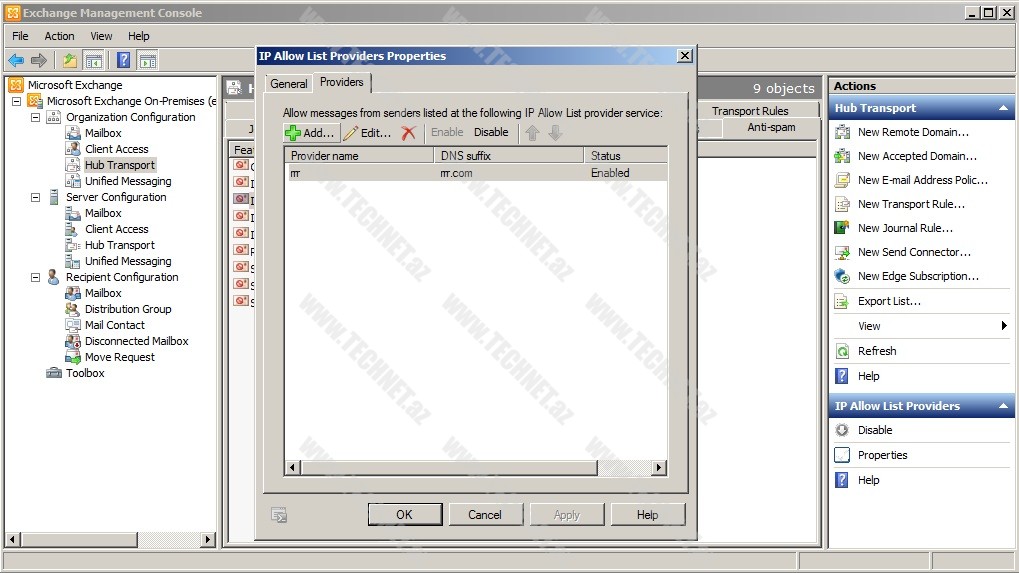Click the red Remove X icon

(x=408, y=133)
